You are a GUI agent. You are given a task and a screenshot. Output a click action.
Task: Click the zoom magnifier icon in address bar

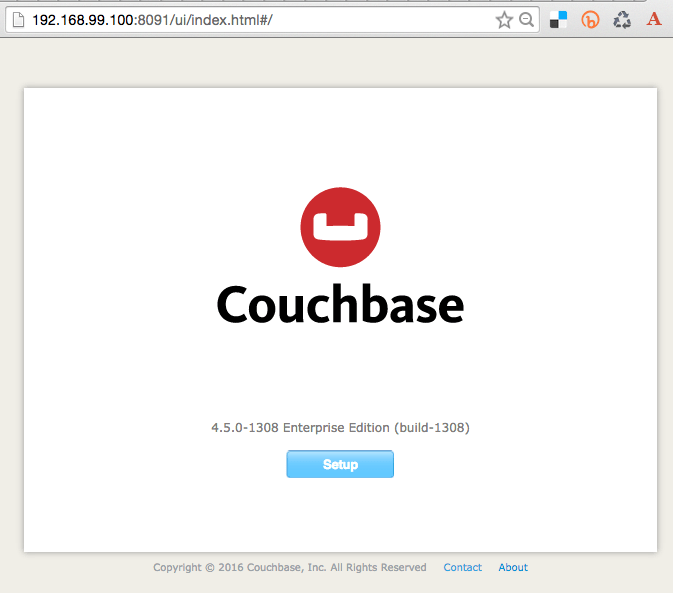point(526,20)
